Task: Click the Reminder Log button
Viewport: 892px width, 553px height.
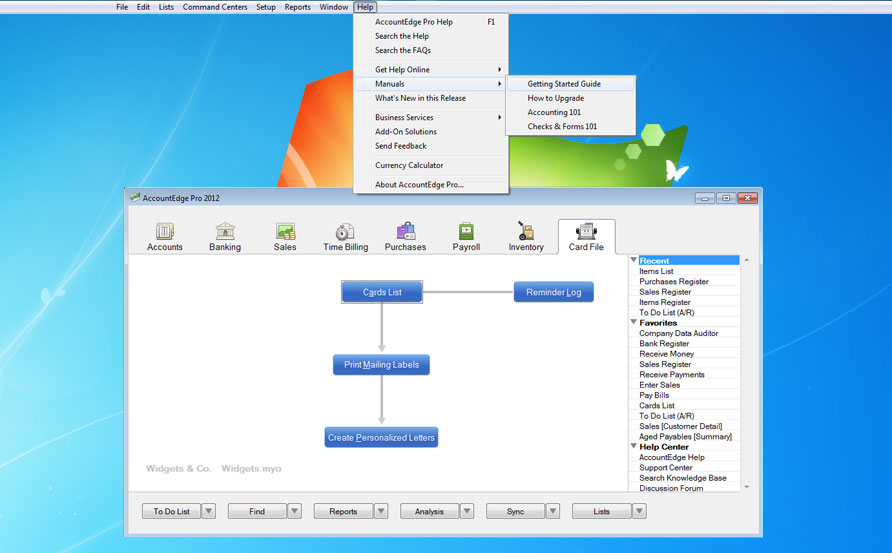Action: click(x=554, y=292)
